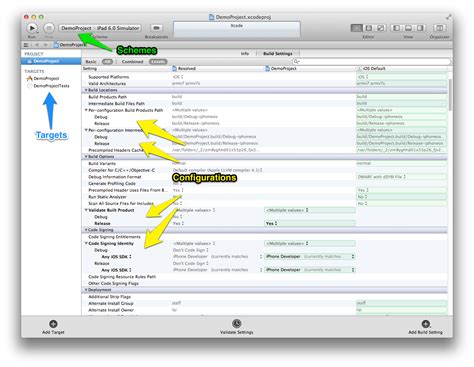Switch filter to Basic settings
This screenshot has height=367, width=474.
[x=91, y=62]
